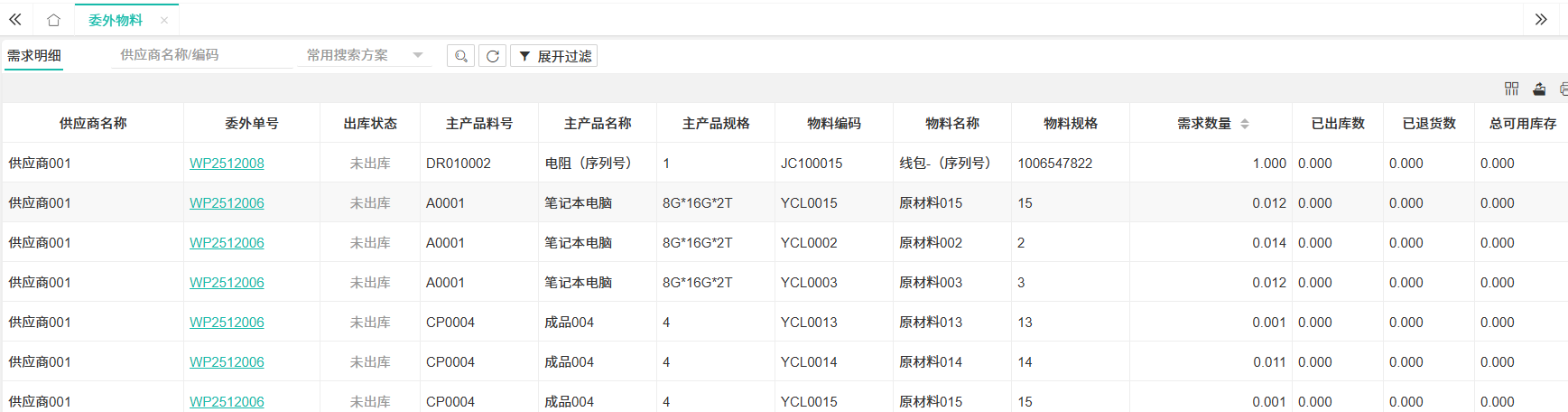The width and height of the screenshot is (1568, 412).
Task: Open WP2512006 link in YCL0013 row
Action: (x=227, y=323)
